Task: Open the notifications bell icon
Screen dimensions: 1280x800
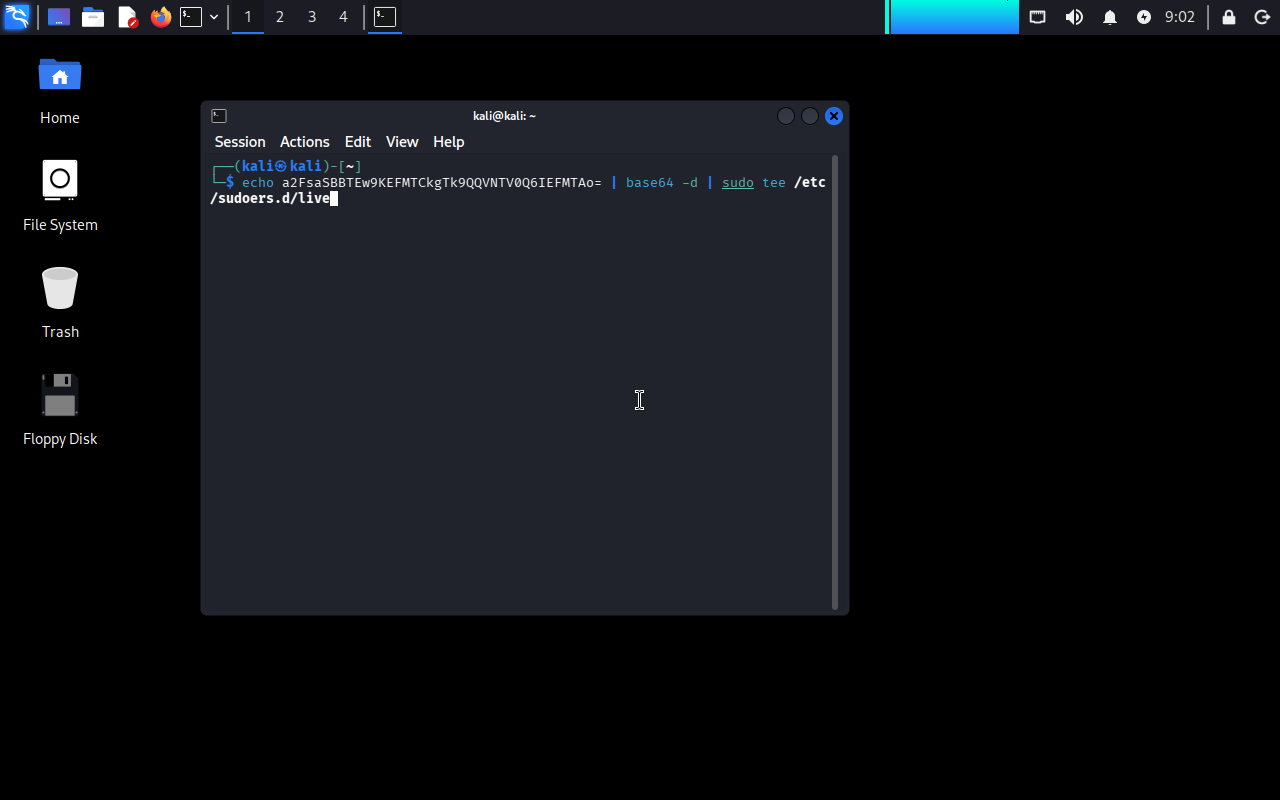Action: pos(1110,17)
